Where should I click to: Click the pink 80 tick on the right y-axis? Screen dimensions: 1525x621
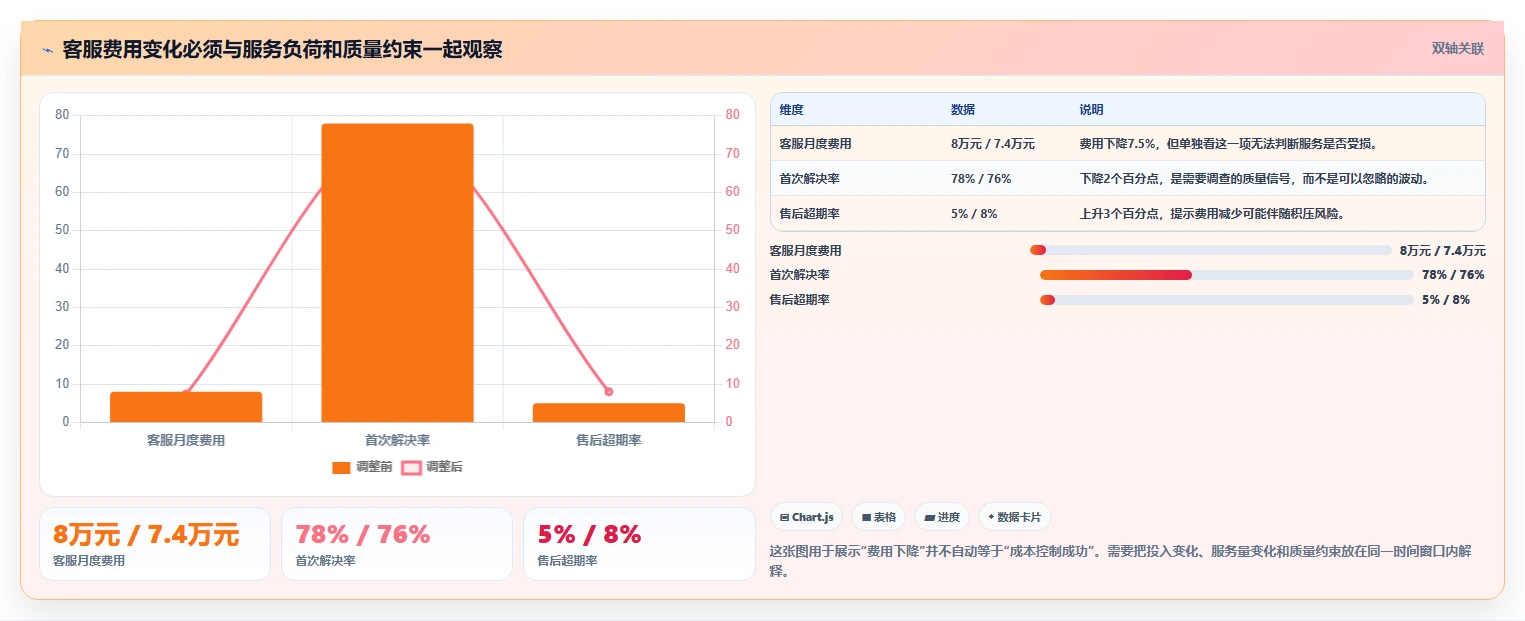click(732, 115)
